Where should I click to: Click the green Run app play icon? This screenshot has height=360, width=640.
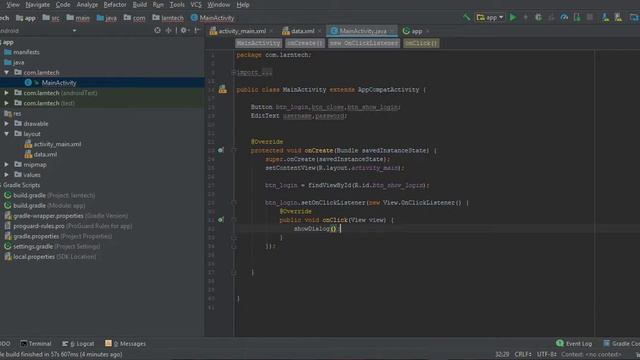513,17
